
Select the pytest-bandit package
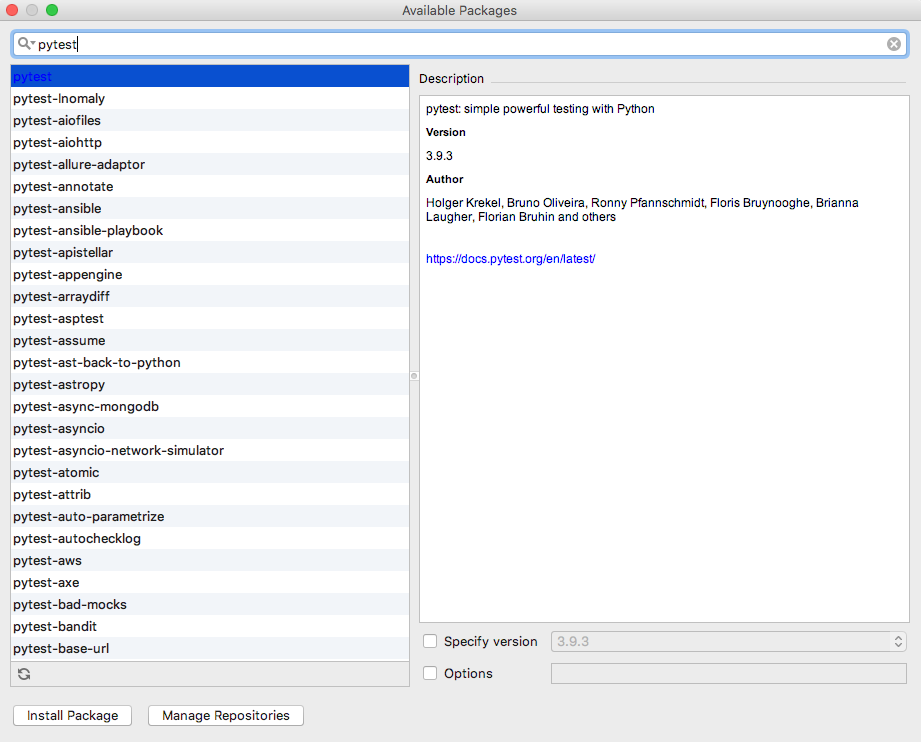210,627
